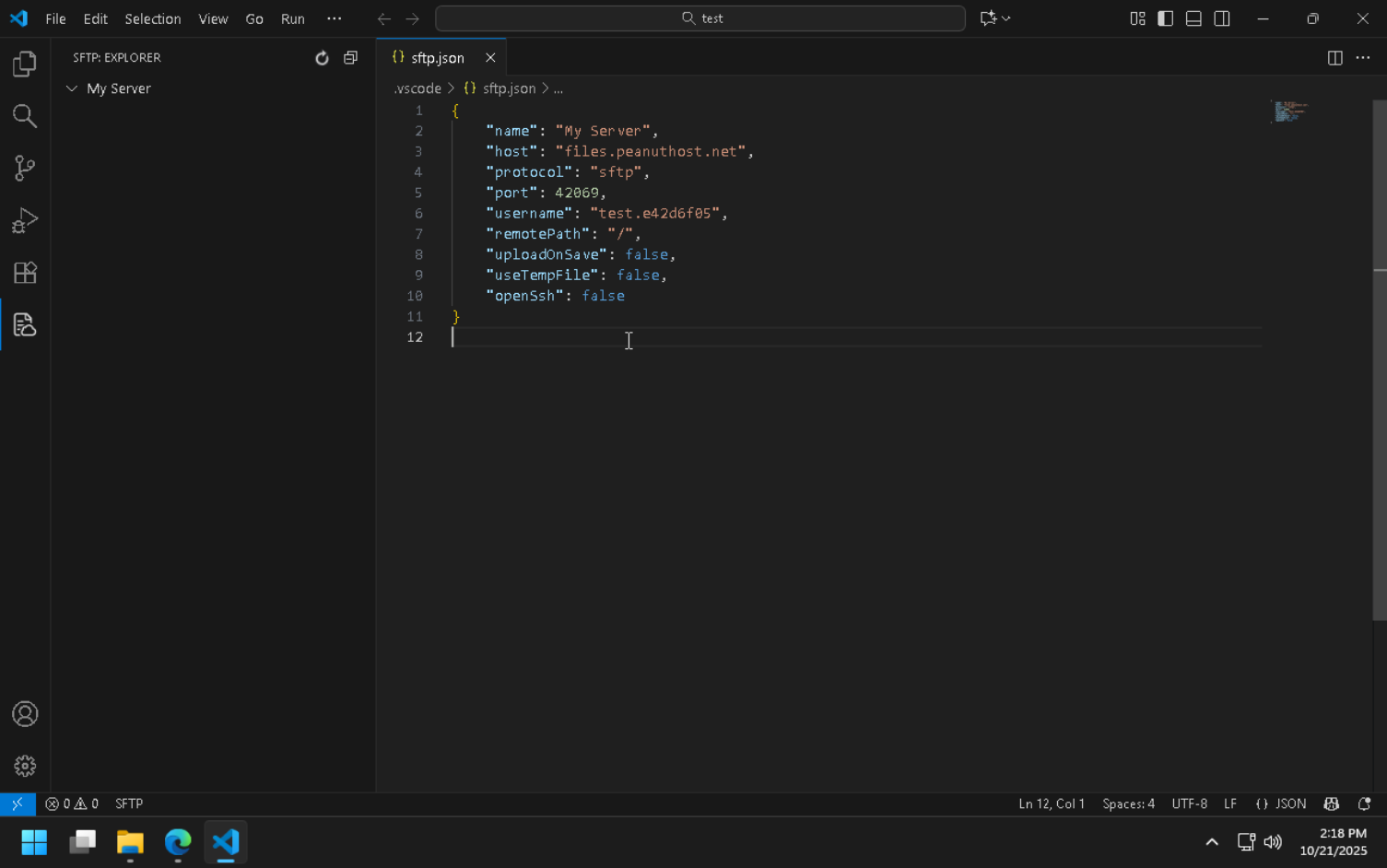Open the Accounts icon in activity bar

click(25, 714)
